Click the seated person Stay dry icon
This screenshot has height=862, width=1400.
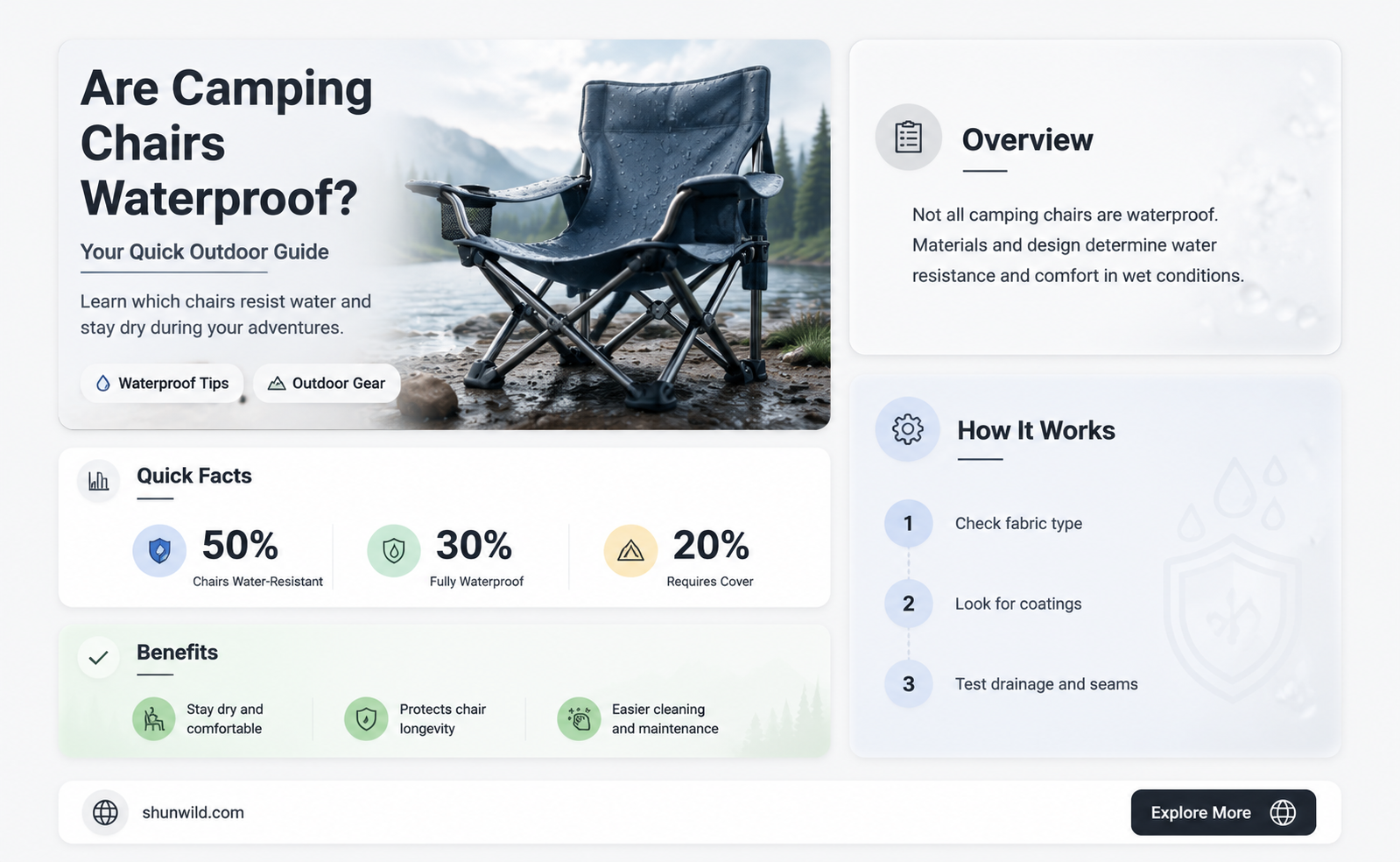[x=154, y=719]
